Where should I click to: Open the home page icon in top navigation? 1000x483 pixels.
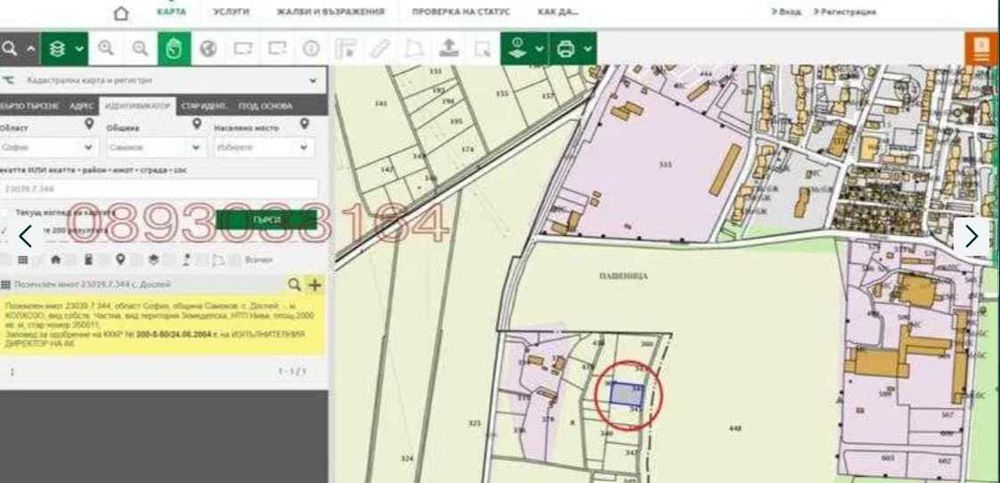[121, 13]
